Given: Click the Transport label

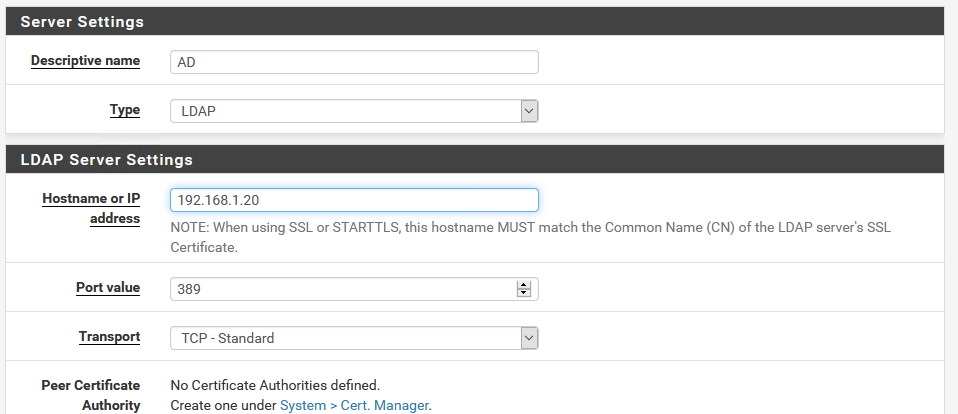Looking at the screenshot, I should 109,336.
